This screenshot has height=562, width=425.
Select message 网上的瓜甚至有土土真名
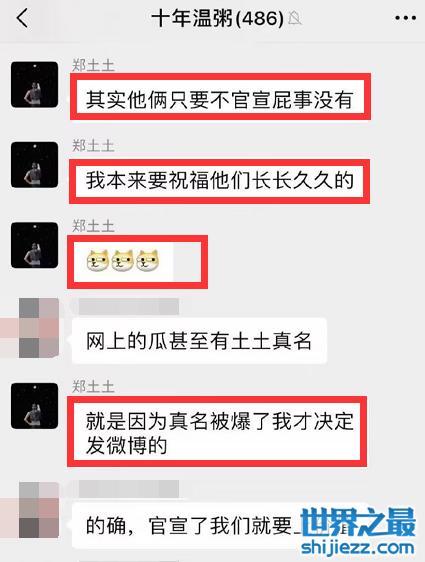tap(199, 341)
